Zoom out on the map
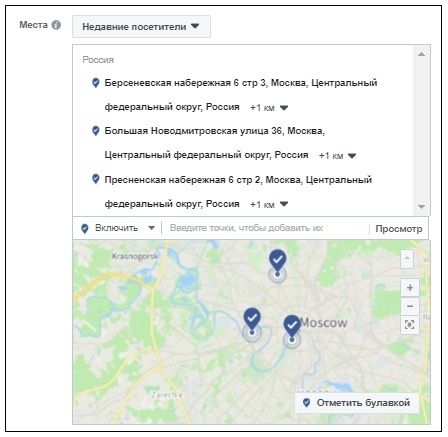 tap(410, 306)
